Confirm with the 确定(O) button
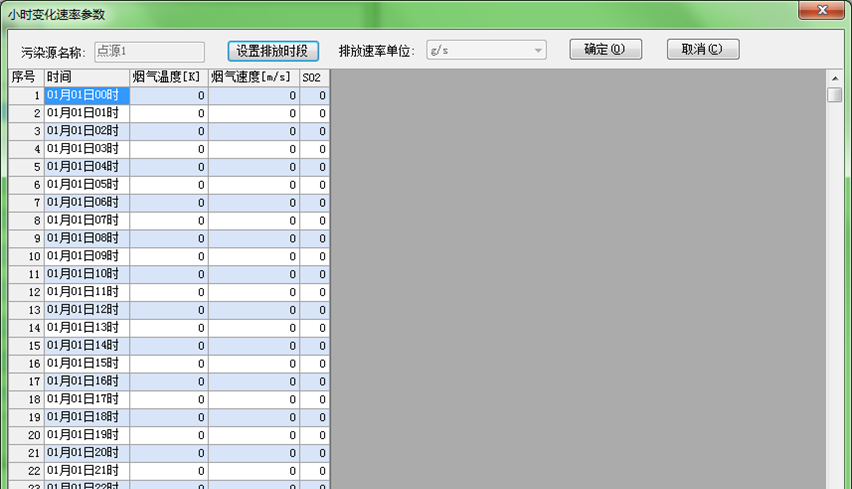Screen dimensions: 852x489 (605, 50)
